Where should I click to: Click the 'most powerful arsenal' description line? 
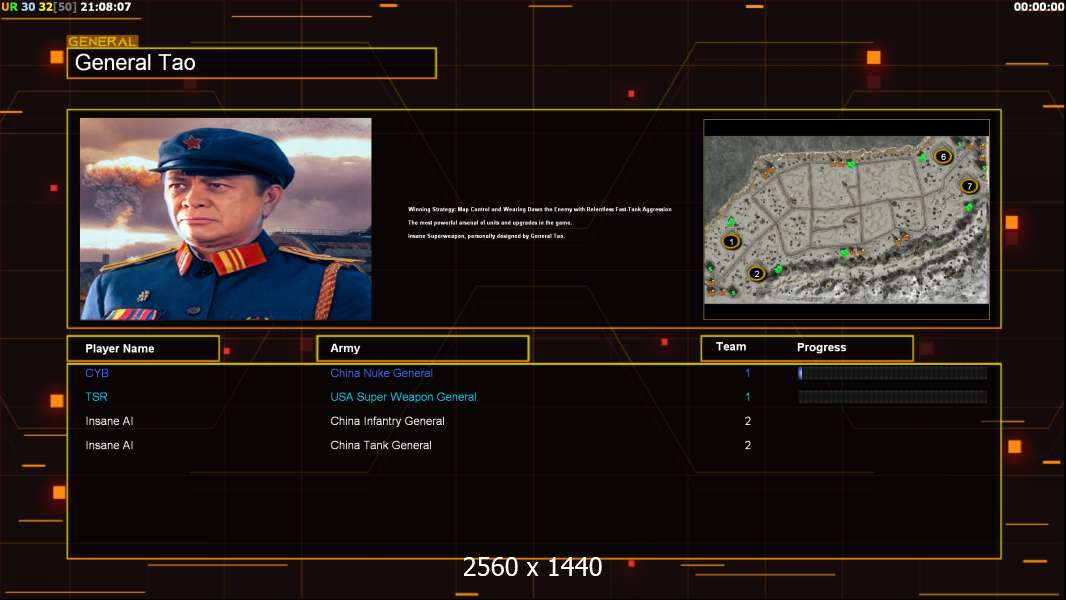pyautogui.click(x=489, y=223)
